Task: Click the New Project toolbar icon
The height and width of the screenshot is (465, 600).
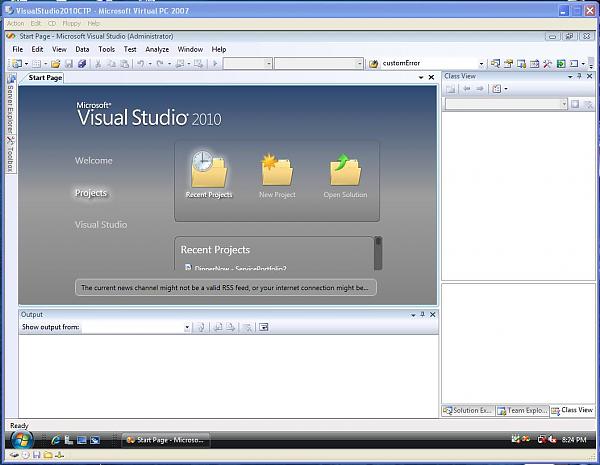Action: (x=17, y=64)
